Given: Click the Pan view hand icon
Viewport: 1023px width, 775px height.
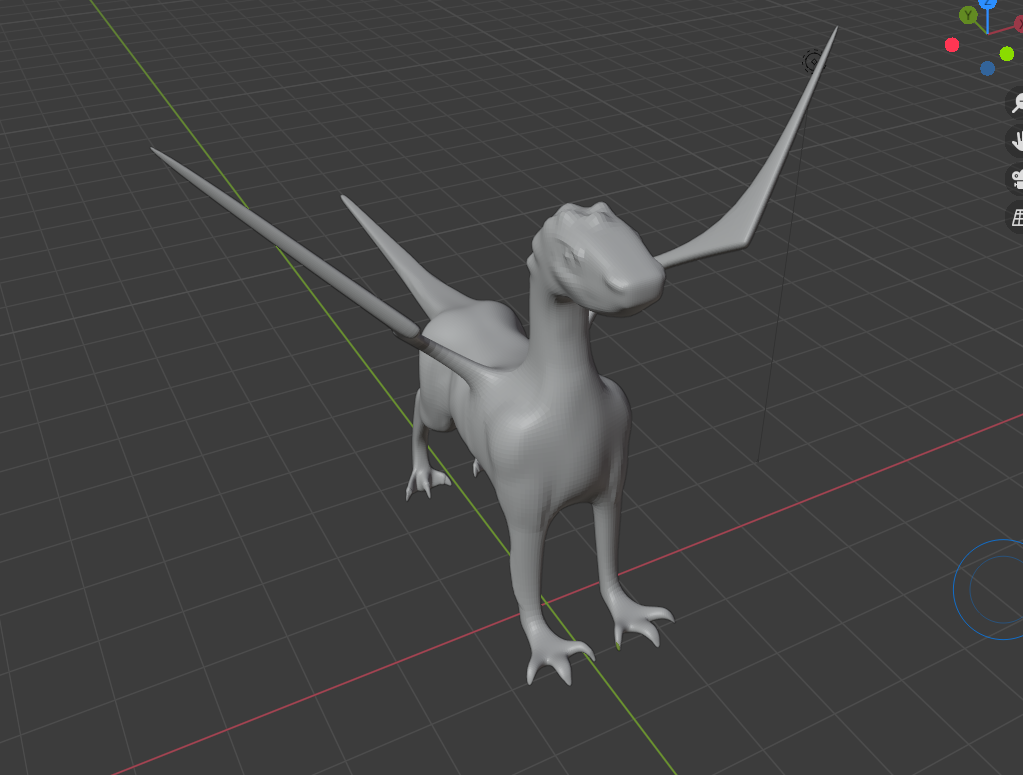Looking at the screenshot, I should [x=1016, y=141].
